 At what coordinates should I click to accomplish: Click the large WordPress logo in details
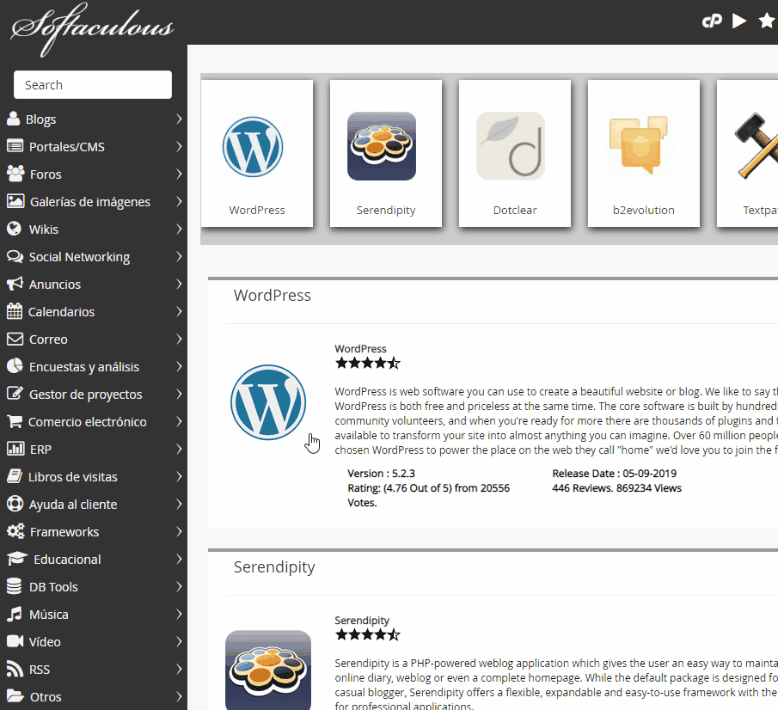tap(268, 402)
